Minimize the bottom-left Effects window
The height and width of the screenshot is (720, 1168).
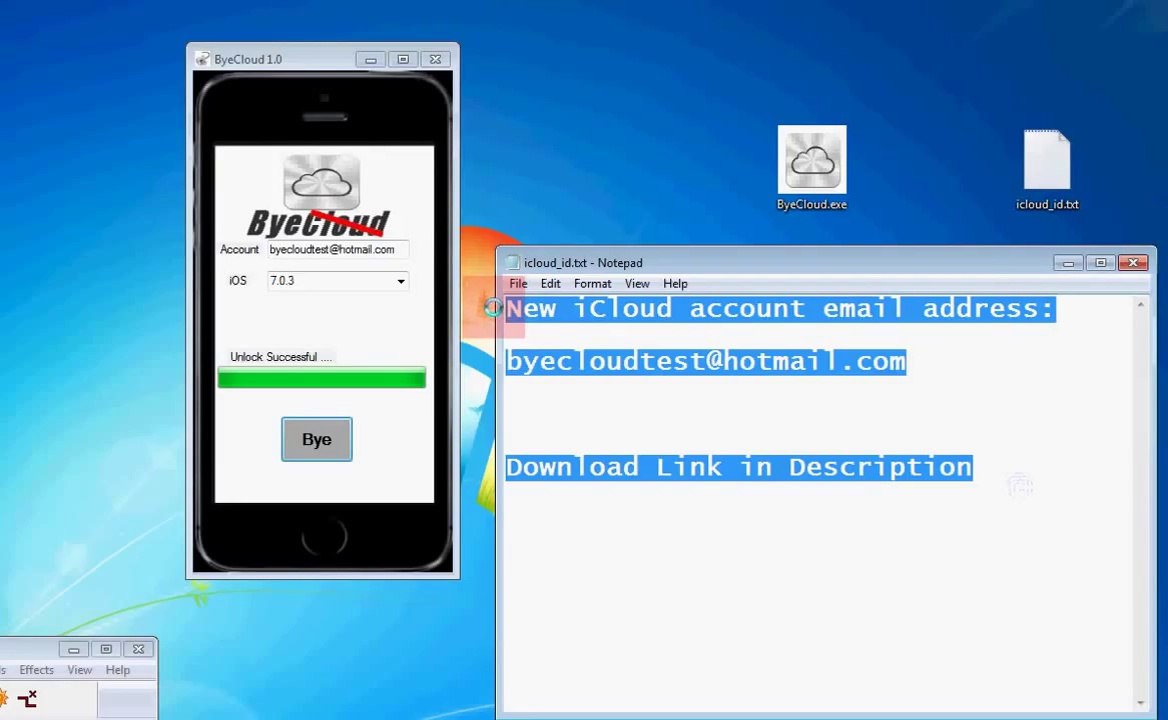(x=73, y=649)
